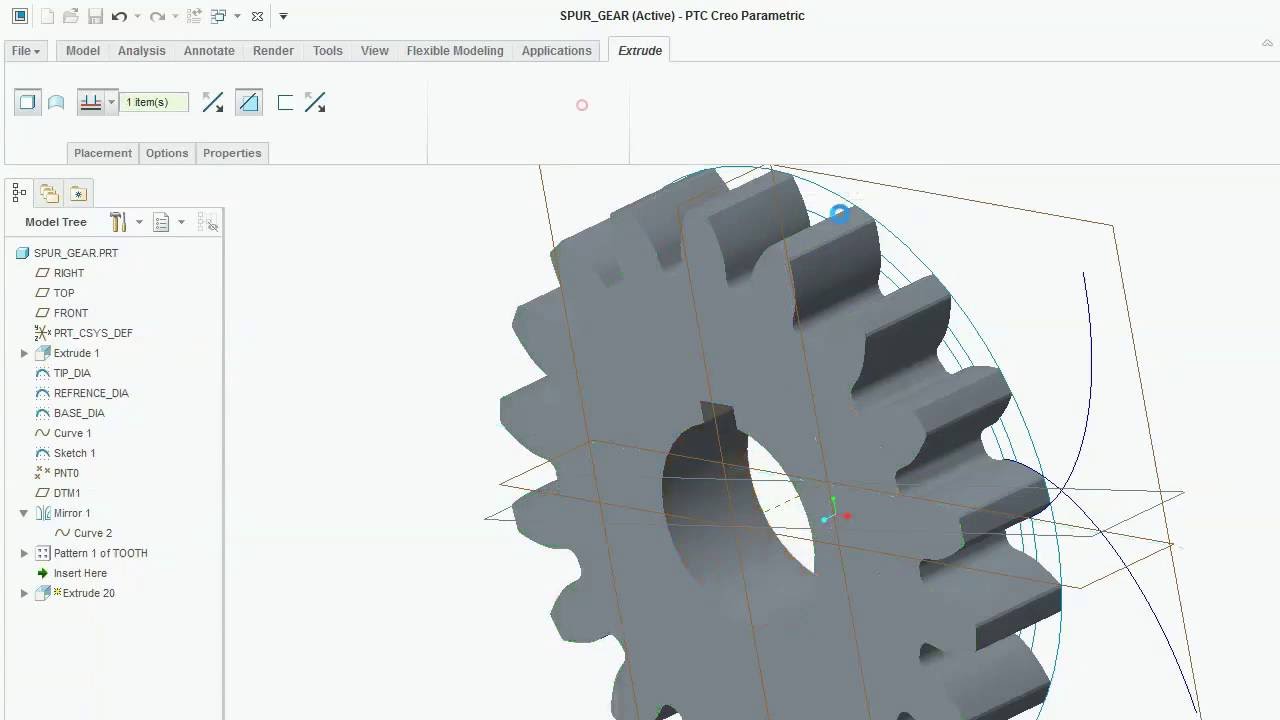Open the Applications tab
The width and height of the screenshot is (1280, 720).
pos(557,51)
